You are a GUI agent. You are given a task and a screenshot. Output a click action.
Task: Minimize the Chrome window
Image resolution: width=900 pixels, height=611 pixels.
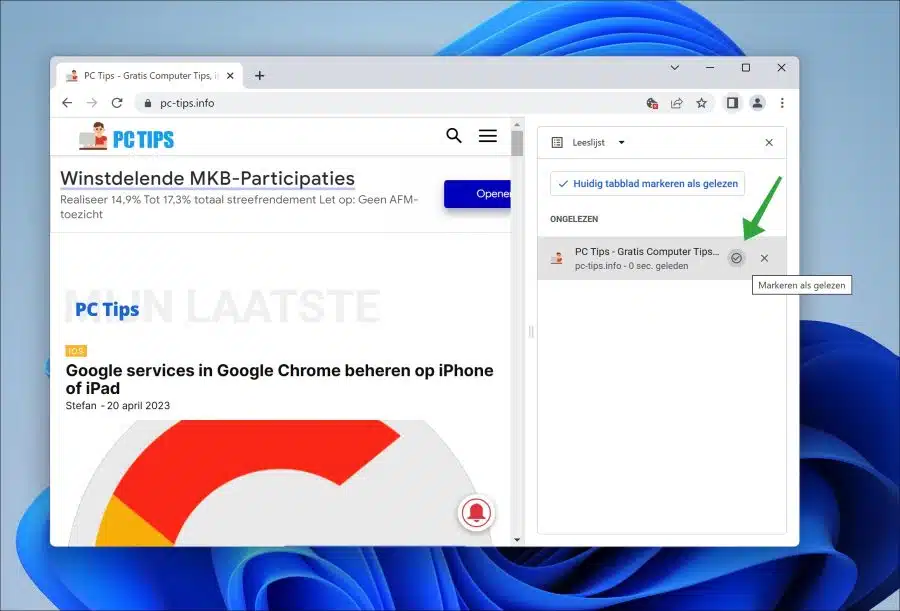coord(710,68)
